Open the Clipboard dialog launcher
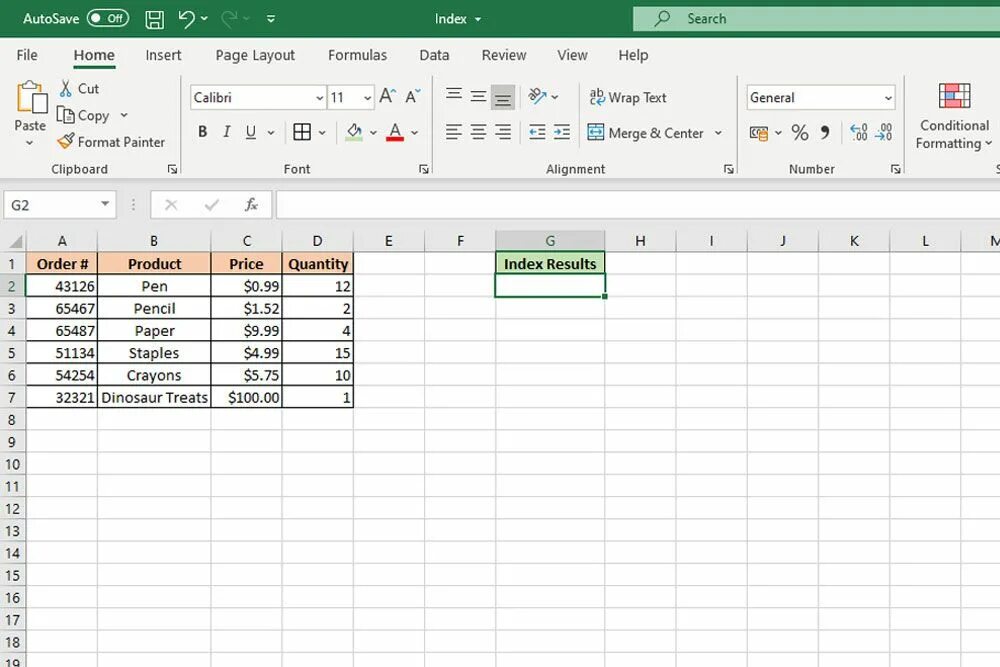 172,169
